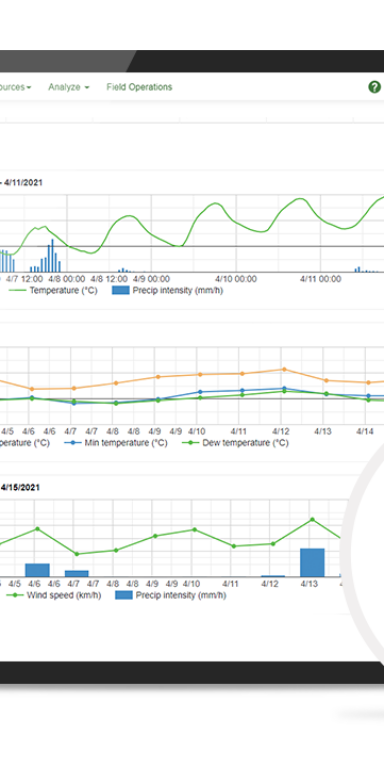Click the 4/10 00:00 axis label

tap(237, 279)
